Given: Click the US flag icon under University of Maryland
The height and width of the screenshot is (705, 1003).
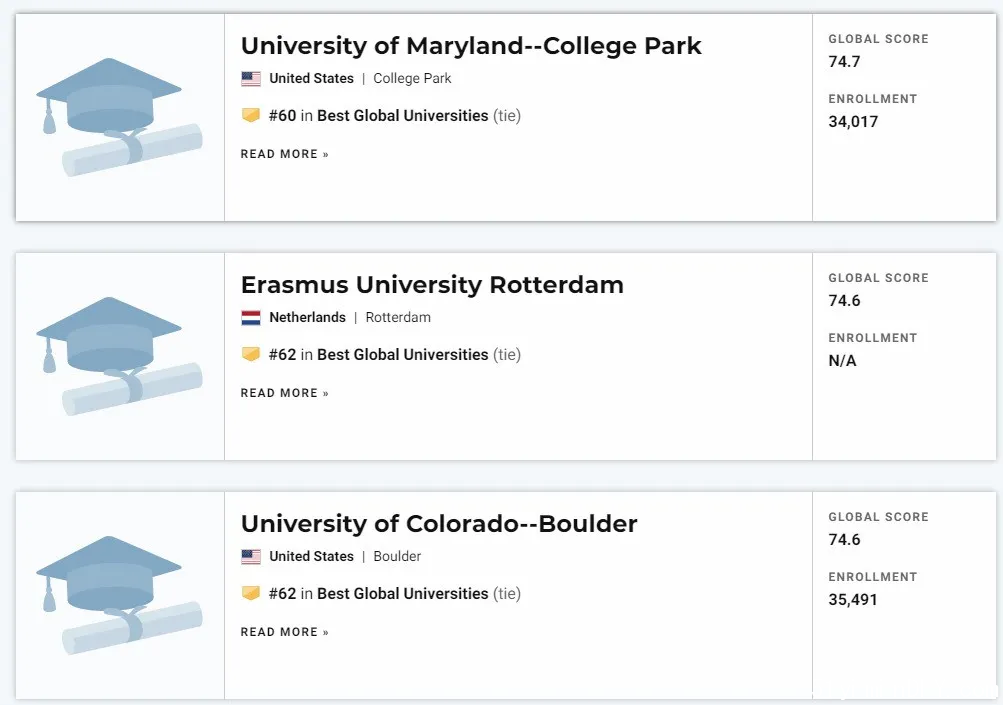Looking at the screenshot, I should tap(251, 79).
